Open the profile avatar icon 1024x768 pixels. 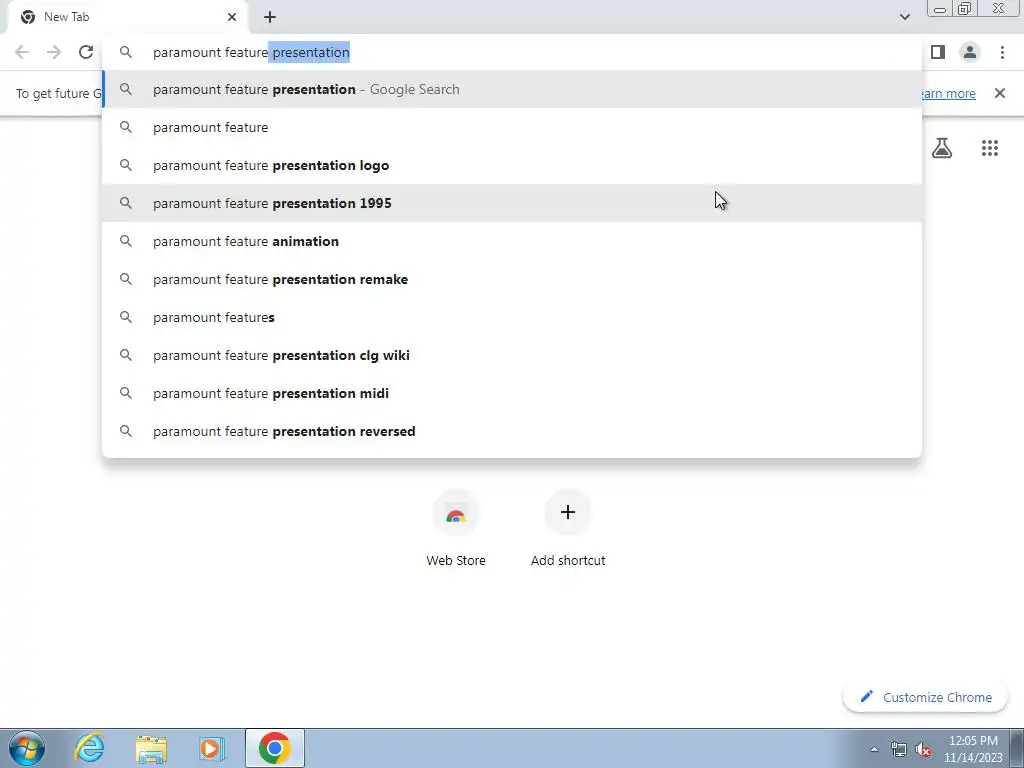click(970, 52)
